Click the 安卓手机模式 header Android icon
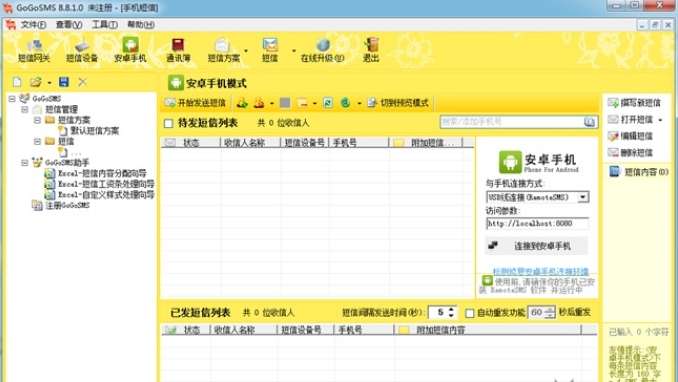Screen dimensions: 678x382 pyautogui.click(x=176, y=83)
